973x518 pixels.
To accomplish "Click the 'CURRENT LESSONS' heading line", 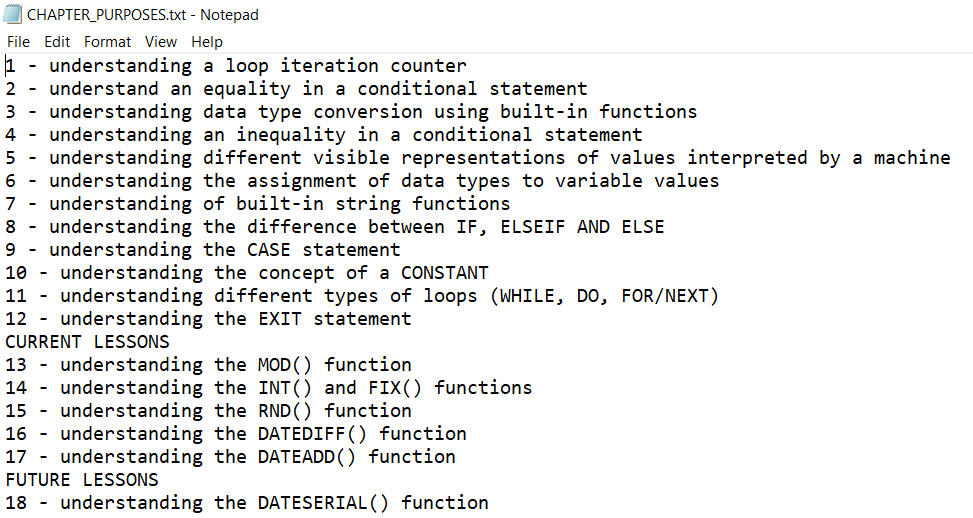I will [88, 342].
